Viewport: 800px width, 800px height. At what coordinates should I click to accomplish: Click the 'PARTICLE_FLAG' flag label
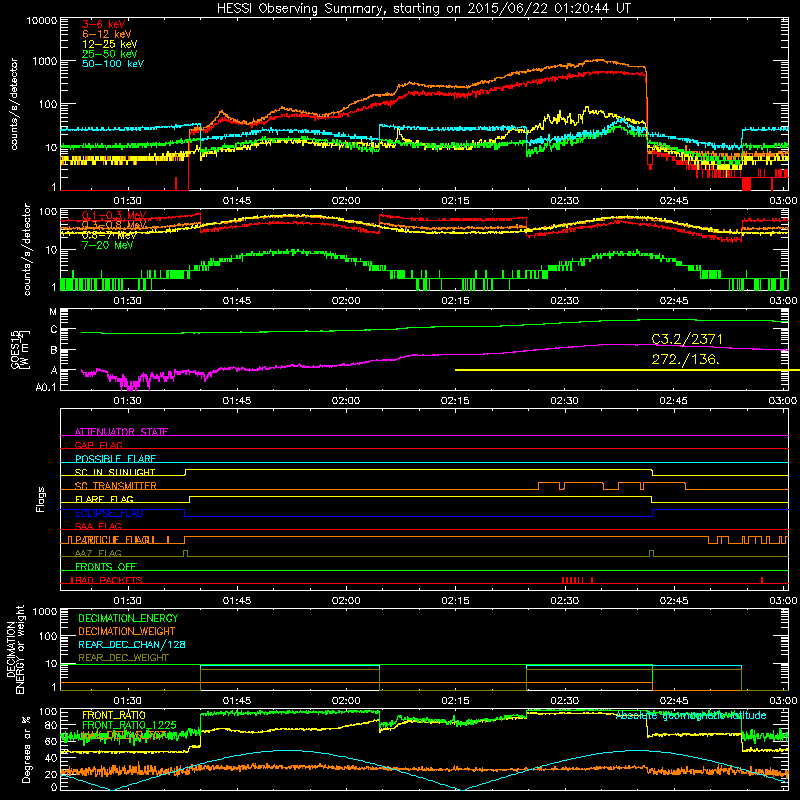[x=115, y=539]
